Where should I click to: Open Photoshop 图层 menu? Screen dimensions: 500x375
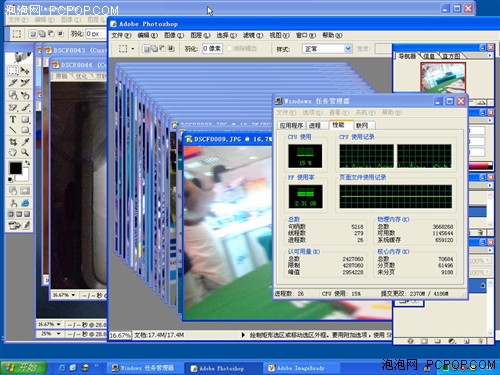[200, 35]
